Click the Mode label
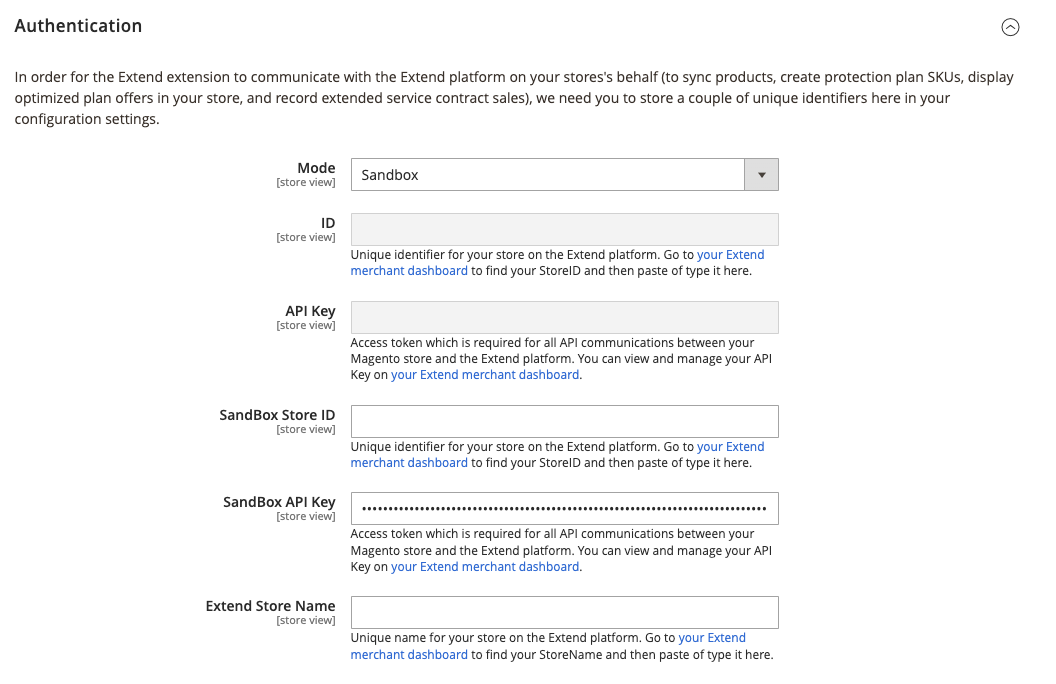 316,168
